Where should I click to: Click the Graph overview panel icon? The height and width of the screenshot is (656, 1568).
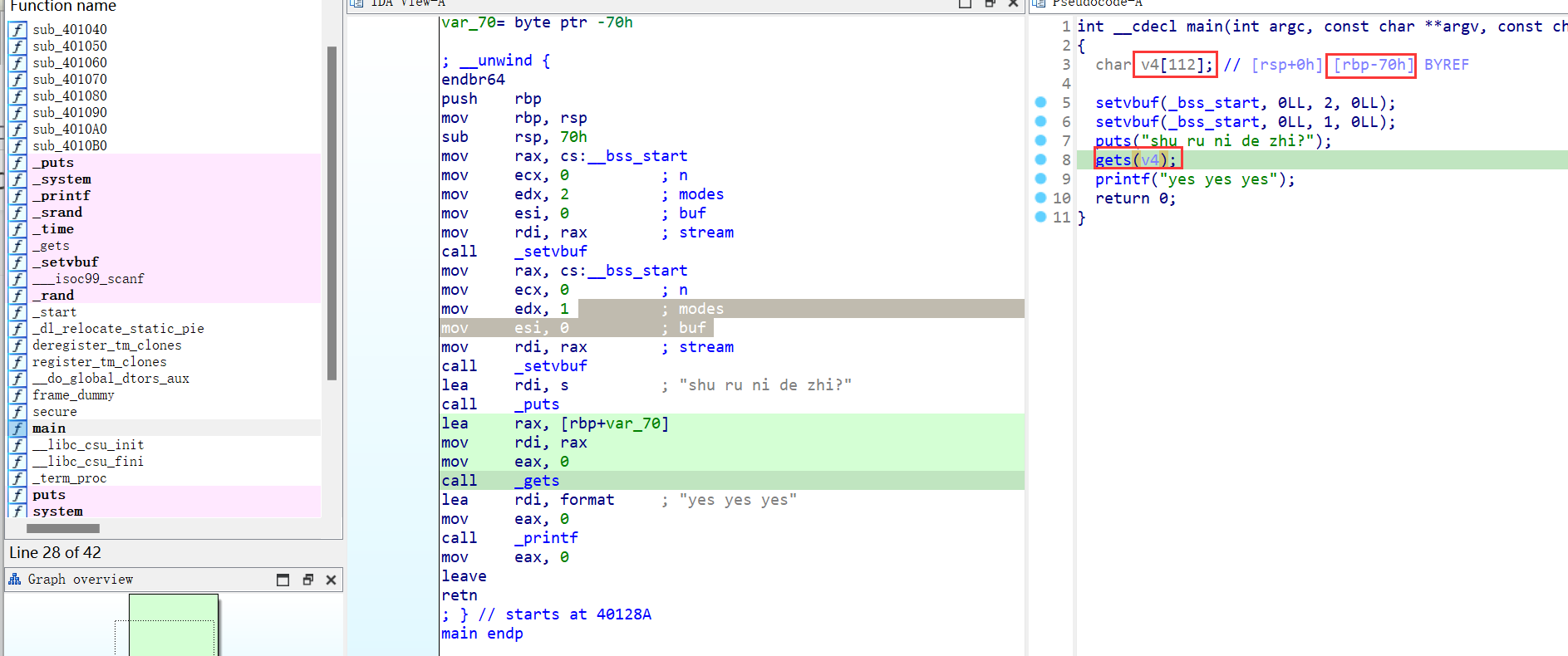15,580
